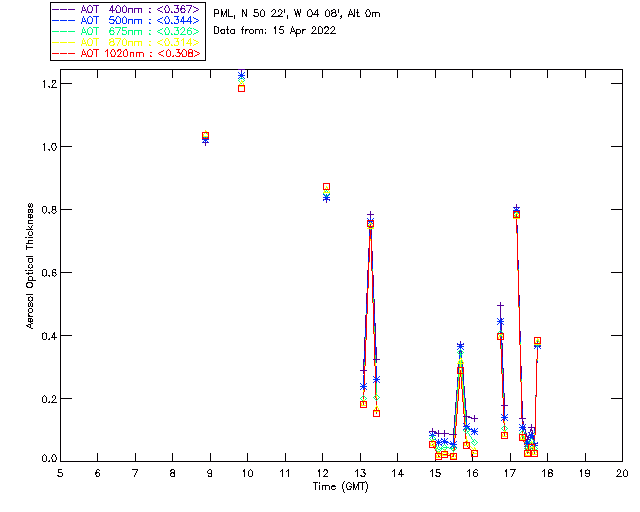This screenshot has width=640, height=512.
Task: Click the 5 tick label on time axis
Action: 60,472
